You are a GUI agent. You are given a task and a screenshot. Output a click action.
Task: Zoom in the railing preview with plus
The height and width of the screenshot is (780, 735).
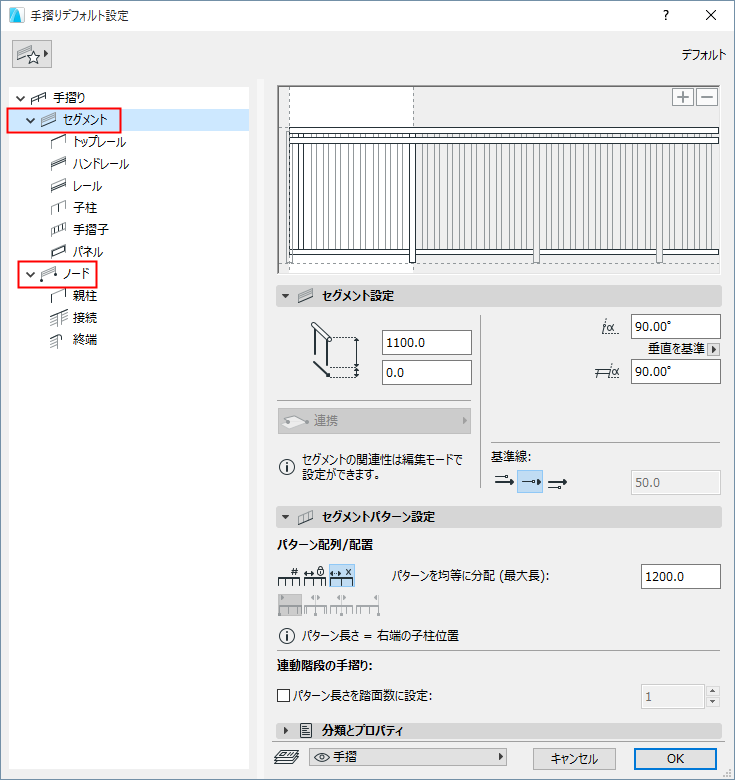point(683,97)
